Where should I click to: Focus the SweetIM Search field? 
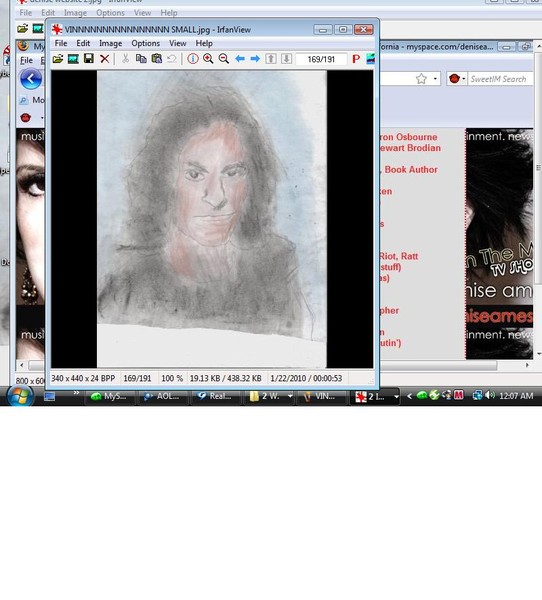pos(500,79)
